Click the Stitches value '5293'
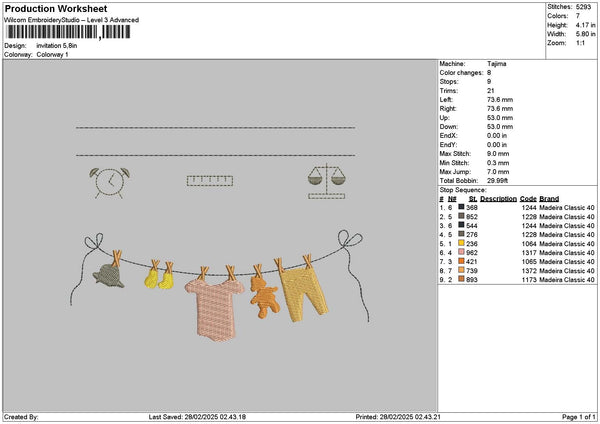This screenshot has height=424, width=600. coord(583,7)
